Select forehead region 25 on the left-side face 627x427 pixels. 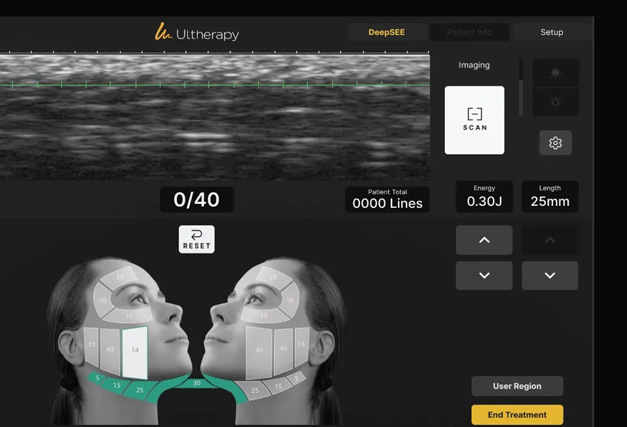(119, 277)
